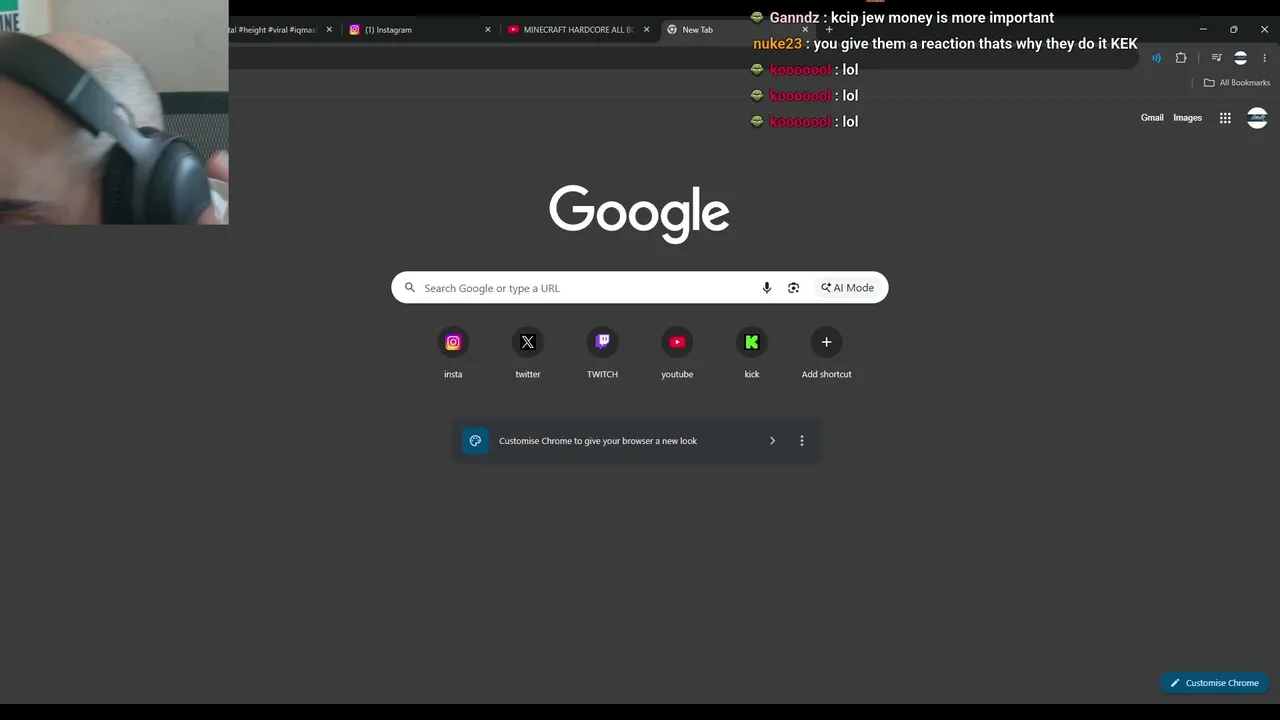Open the Chrome three-dot menu
The image size is (1280, 720).
(x=1265, y=58)
